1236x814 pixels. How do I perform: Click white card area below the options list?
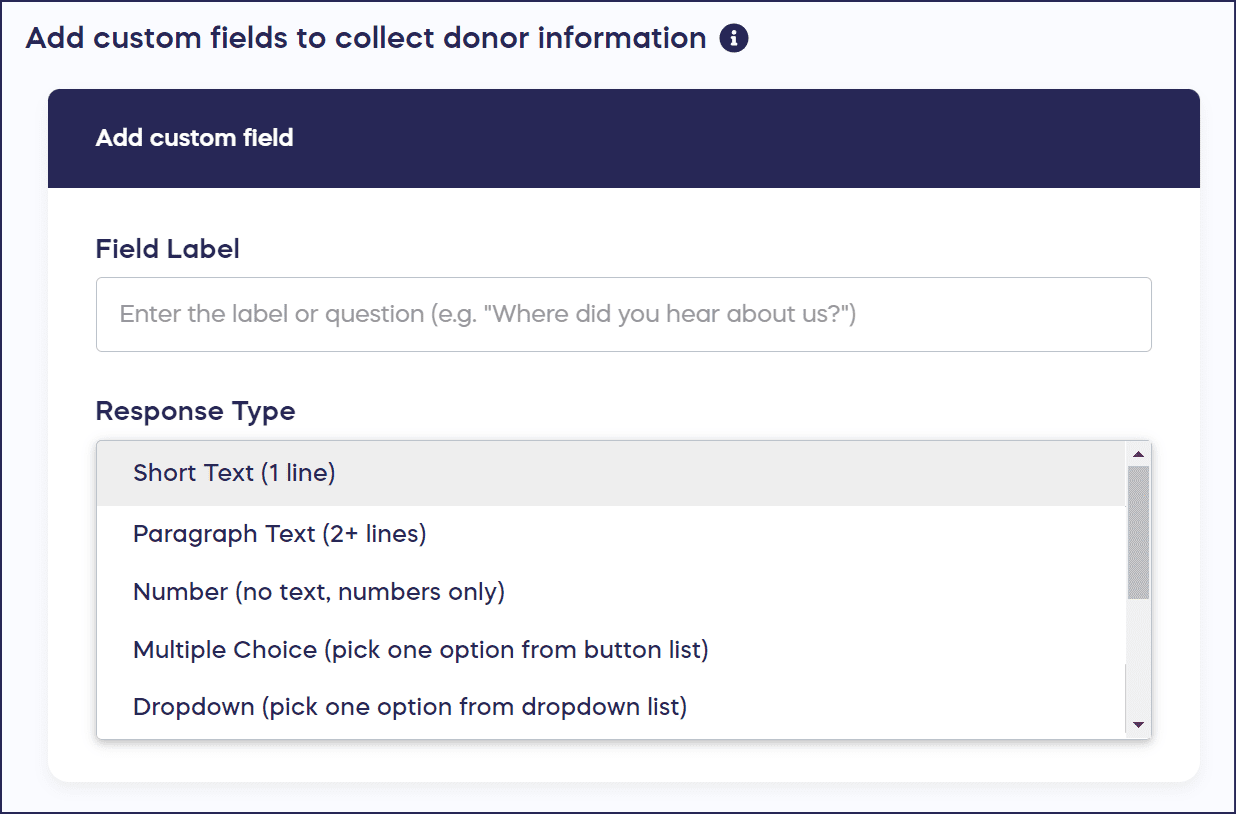[623, 761]
